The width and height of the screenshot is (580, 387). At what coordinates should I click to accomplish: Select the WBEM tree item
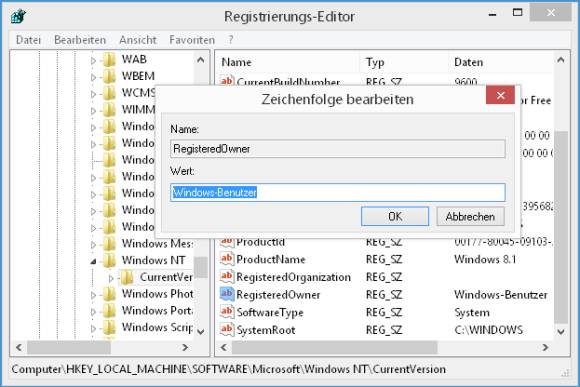click(138, 76)
